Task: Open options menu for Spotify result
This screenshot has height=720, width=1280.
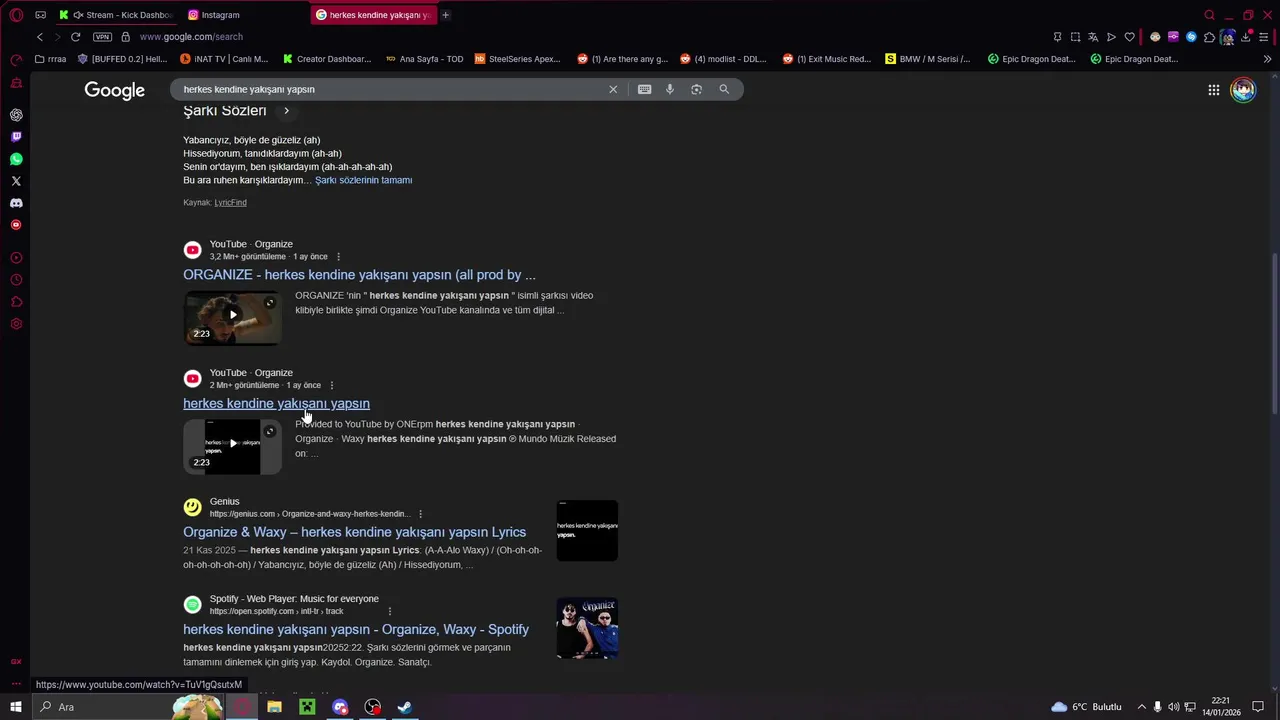Action: coord(390,611)
